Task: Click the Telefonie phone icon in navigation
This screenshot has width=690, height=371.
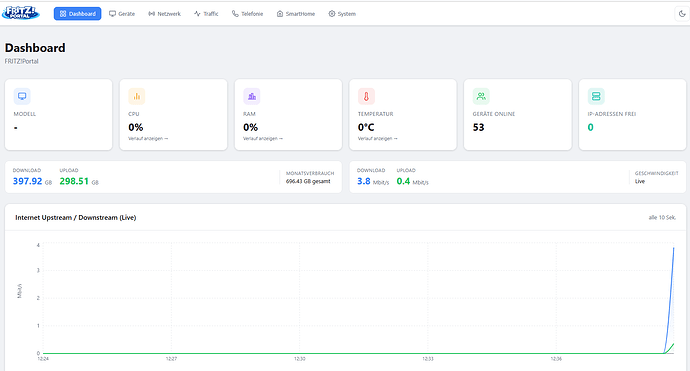Action: (x=235, y=14)
